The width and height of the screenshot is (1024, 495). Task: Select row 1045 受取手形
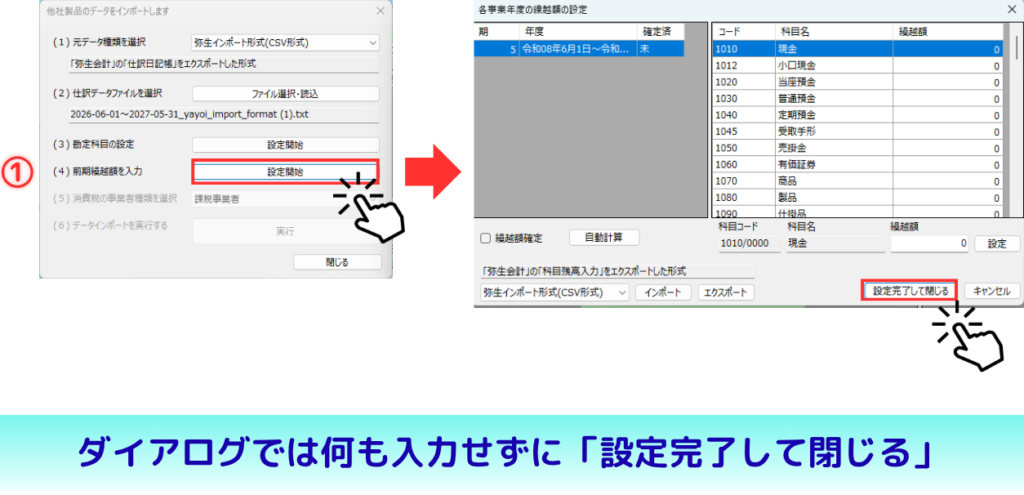(857, 131)
